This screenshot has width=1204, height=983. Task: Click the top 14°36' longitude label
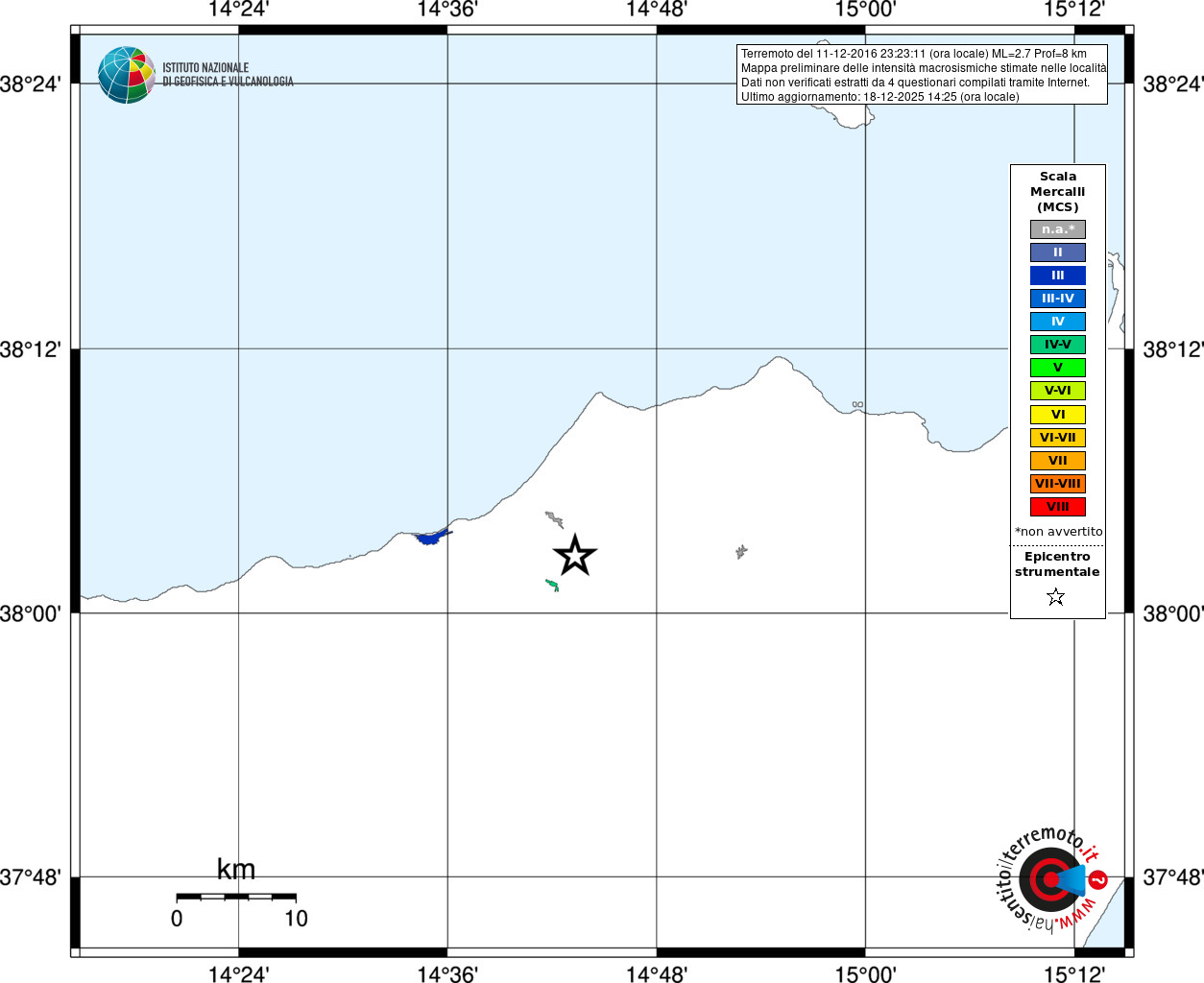[x=447, y=10]
